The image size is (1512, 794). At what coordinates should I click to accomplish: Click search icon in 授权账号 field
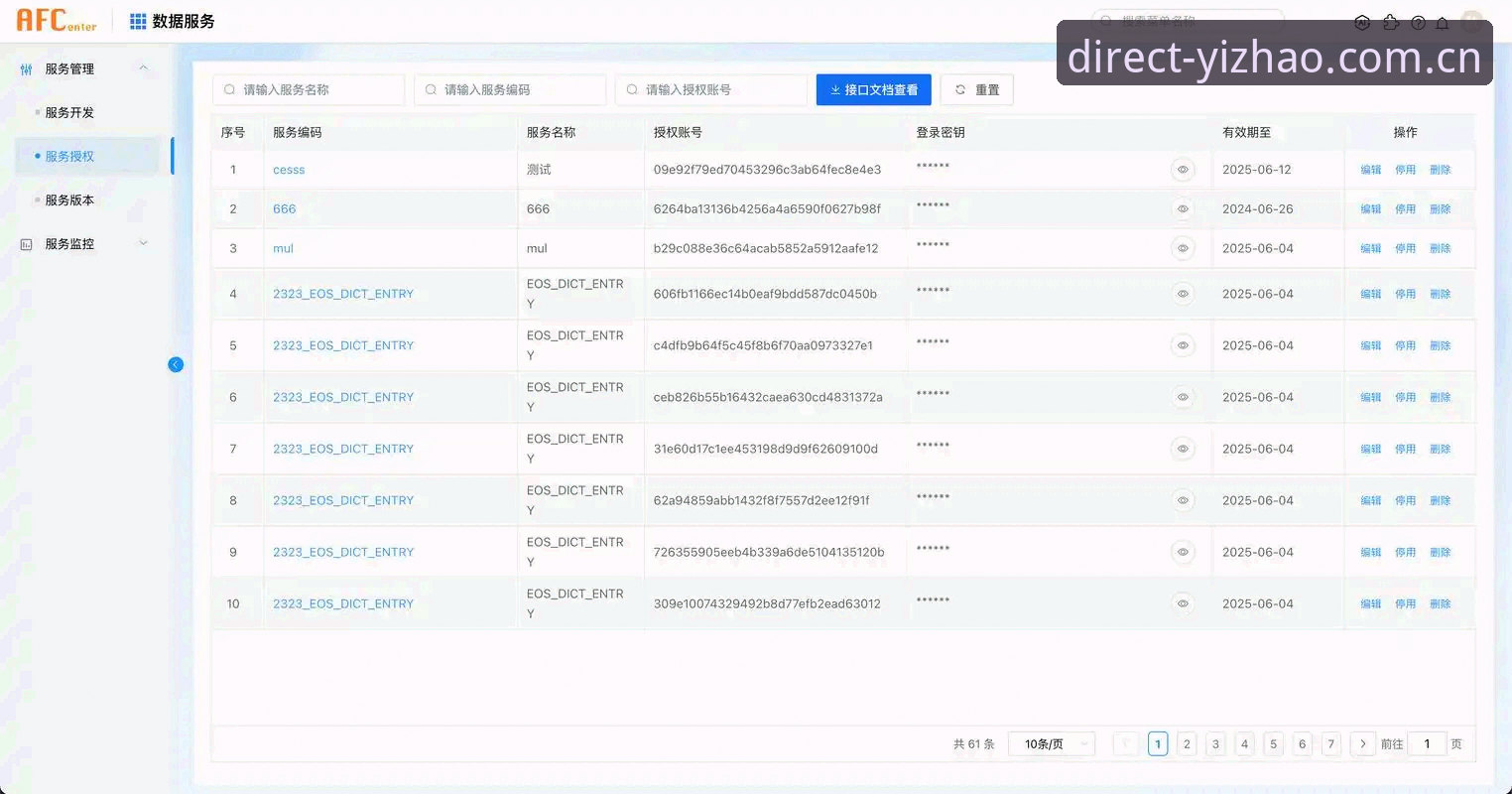click(632, 89)
